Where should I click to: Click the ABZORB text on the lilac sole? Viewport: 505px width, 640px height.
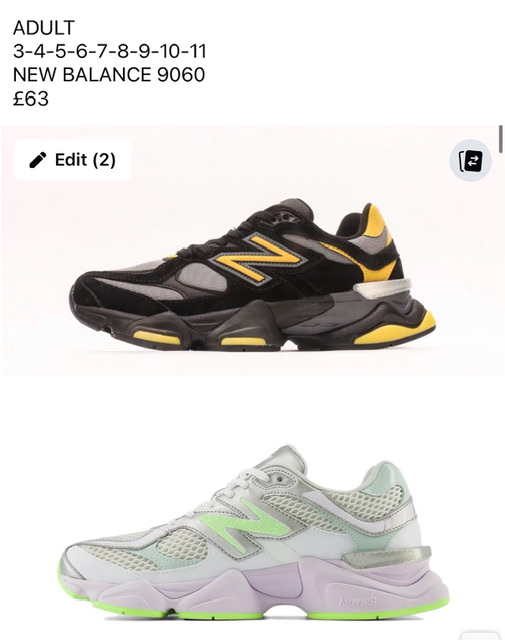pyautogui.click(x=357, y=602)
